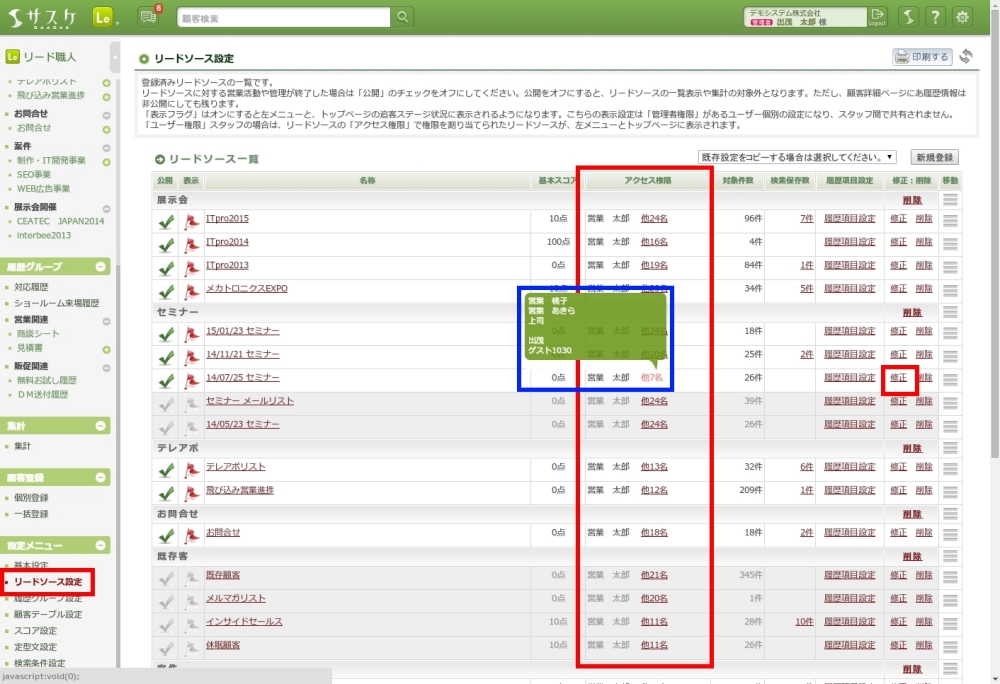The image size is (1000, 684).
Task: Click the refresh icon beside 印刷する
Action: pyautogui.click(x=966, y=57)
